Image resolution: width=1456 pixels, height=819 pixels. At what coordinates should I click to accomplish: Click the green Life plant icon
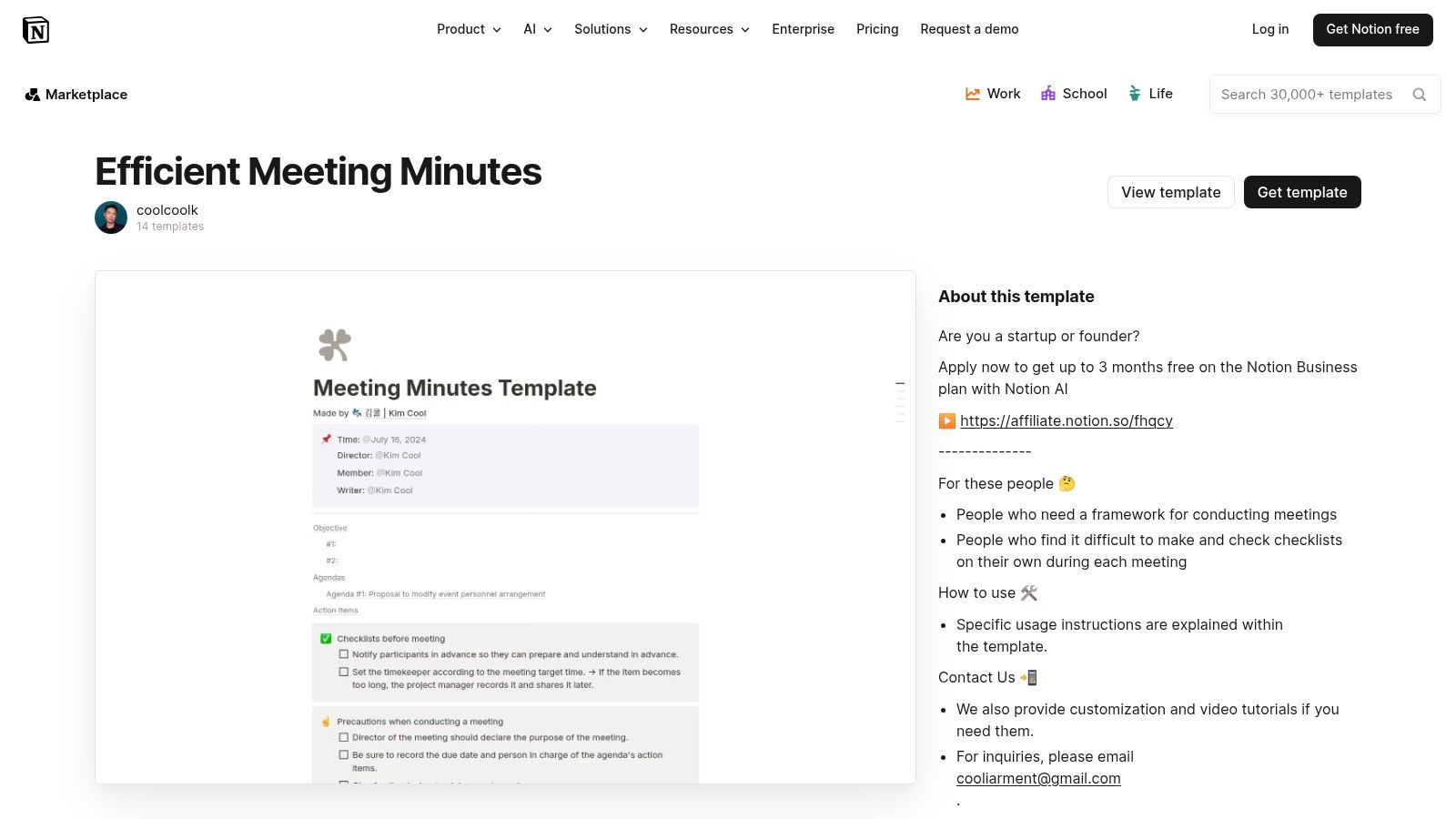tap(1134, 93)
